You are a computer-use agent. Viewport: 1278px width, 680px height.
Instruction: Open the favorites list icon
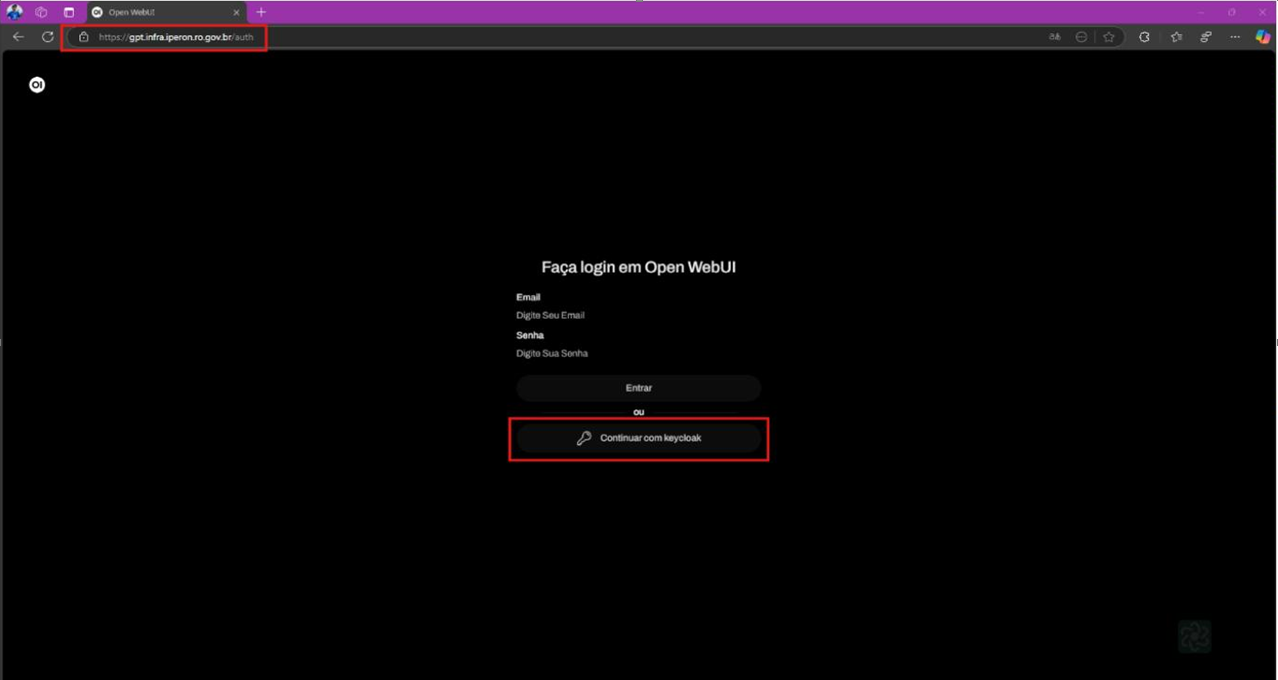tap(1176, 37)
